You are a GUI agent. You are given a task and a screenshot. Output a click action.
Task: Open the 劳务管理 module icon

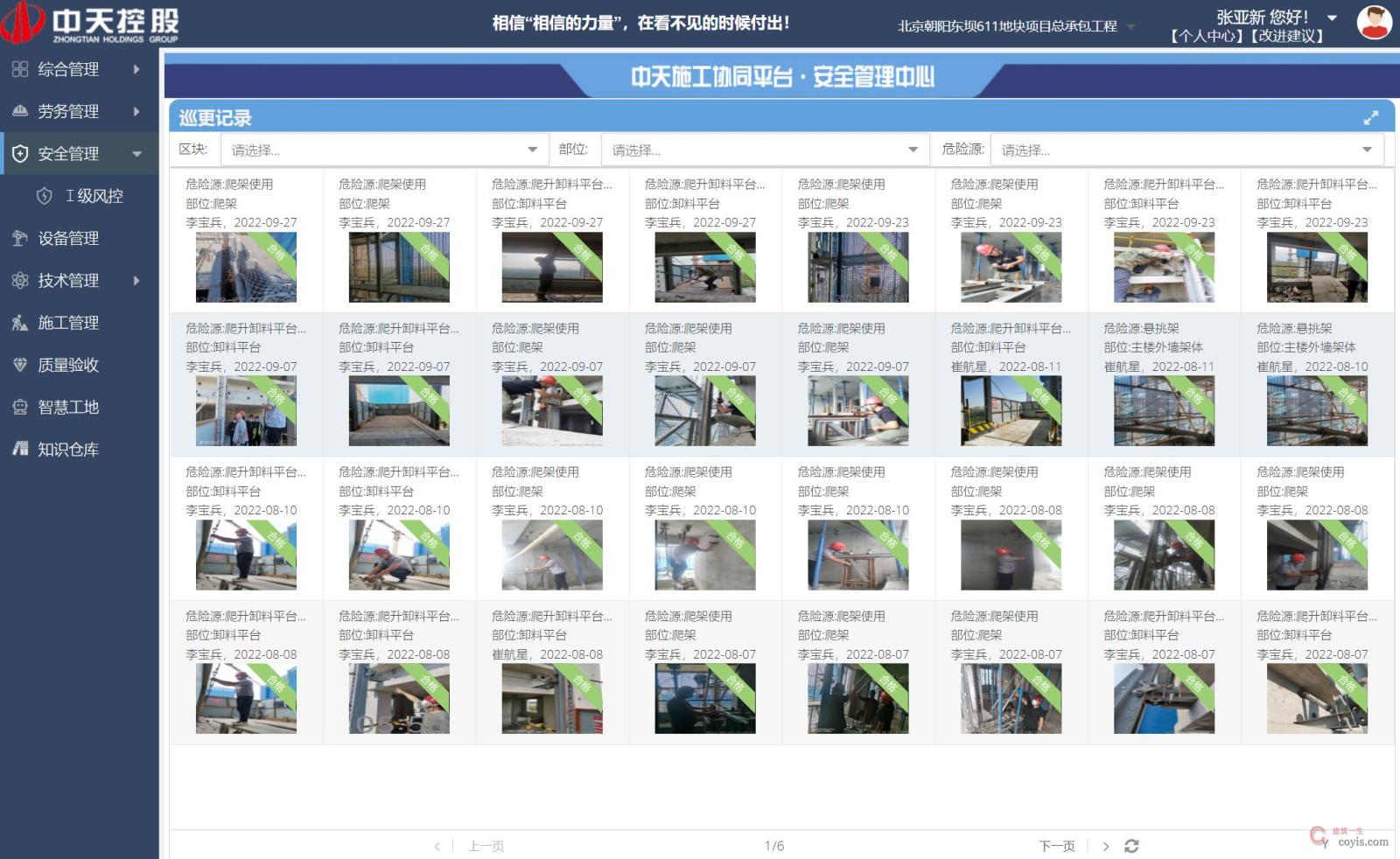pos(19,111)
